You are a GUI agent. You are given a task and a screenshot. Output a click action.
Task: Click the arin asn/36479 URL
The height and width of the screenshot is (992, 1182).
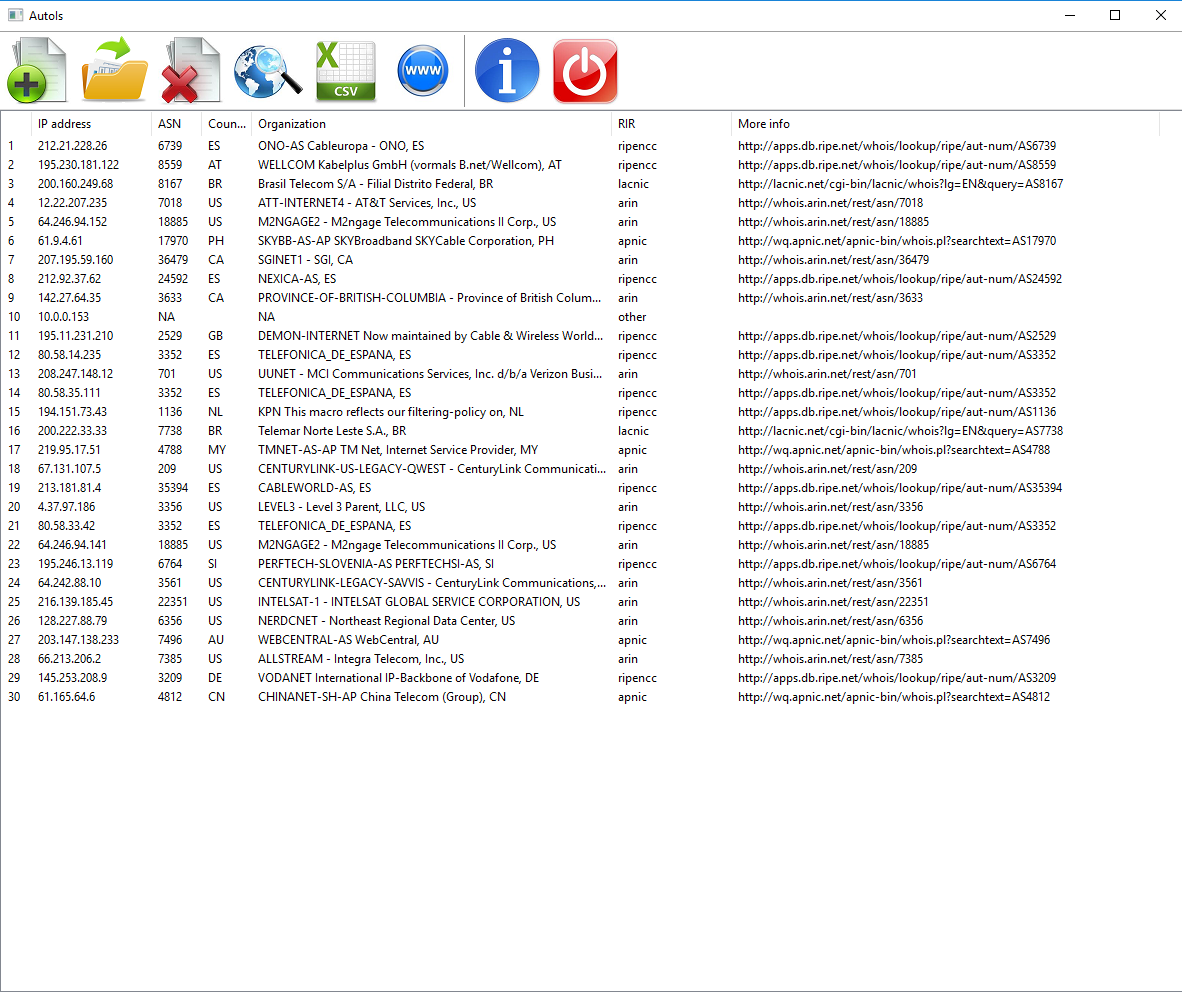(834, 259)
